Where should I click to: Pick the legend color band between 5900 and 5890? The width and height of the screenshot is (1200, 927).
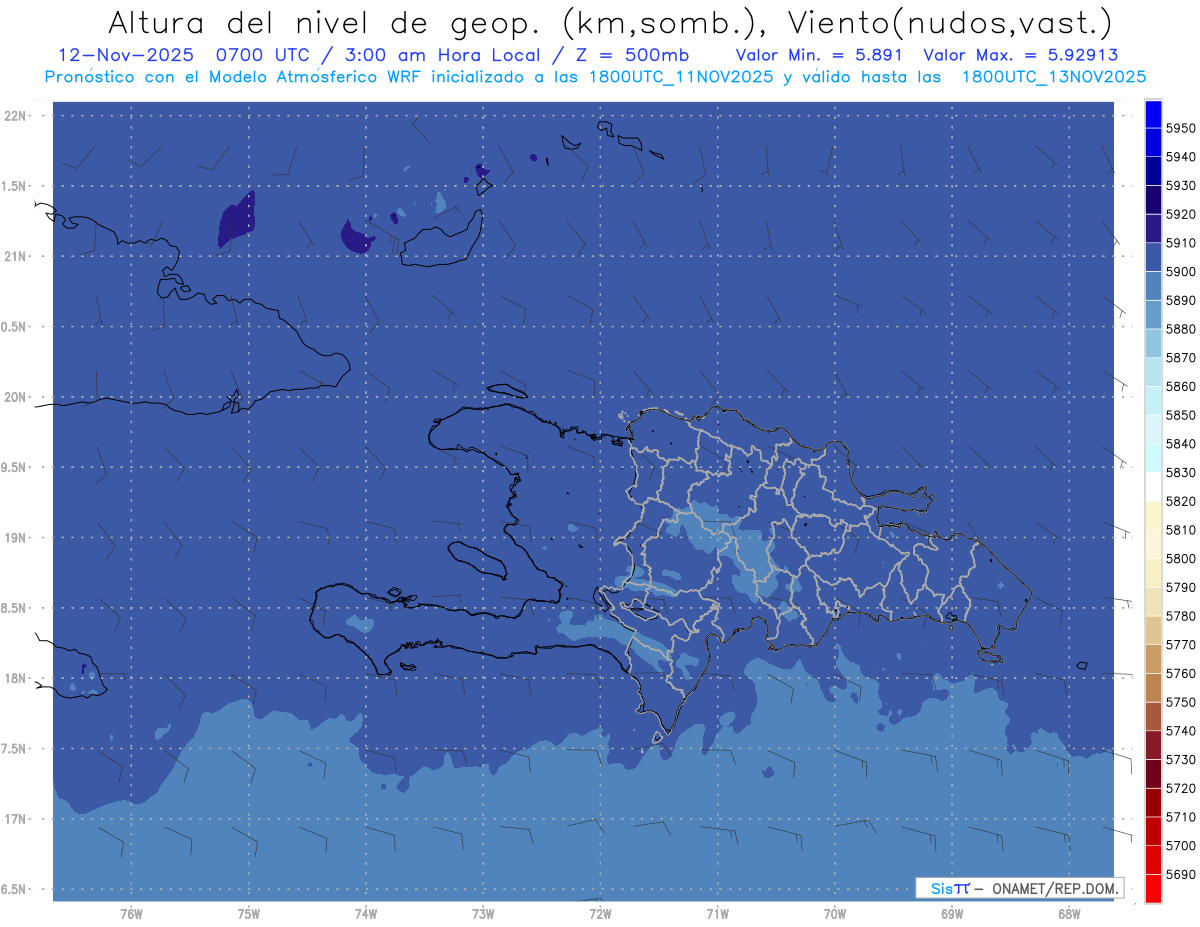pos(1153,286)
